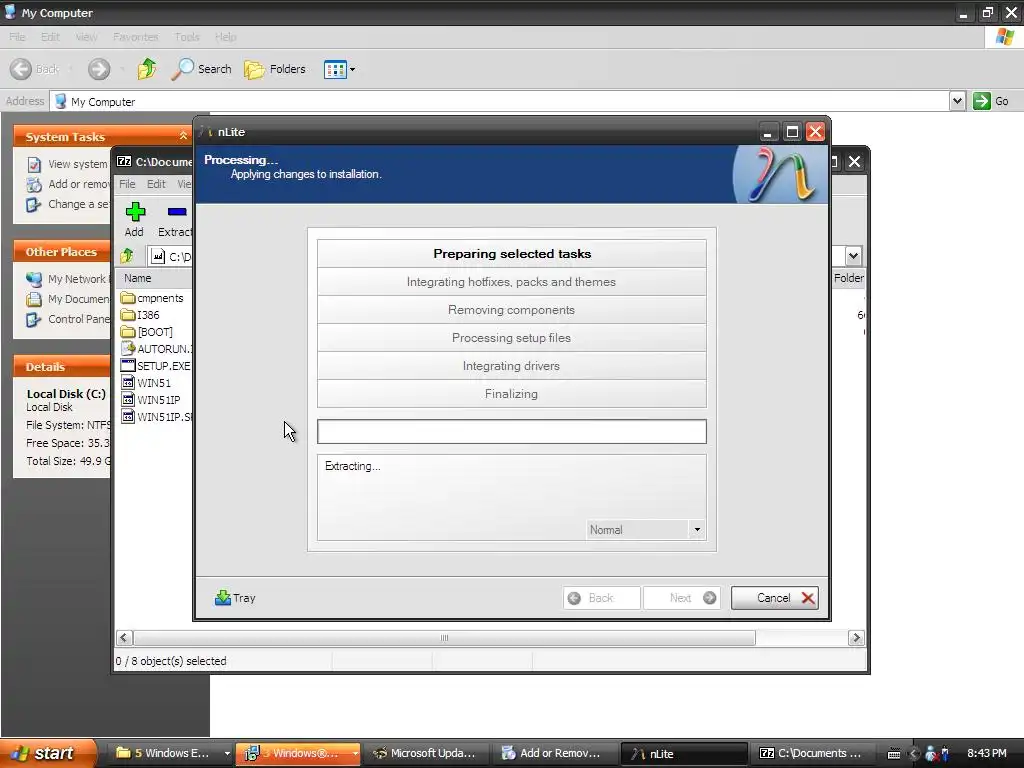1024x768 pixels.
Task: Click the Extracting status text in nLite
Action: tap(353, 466)
